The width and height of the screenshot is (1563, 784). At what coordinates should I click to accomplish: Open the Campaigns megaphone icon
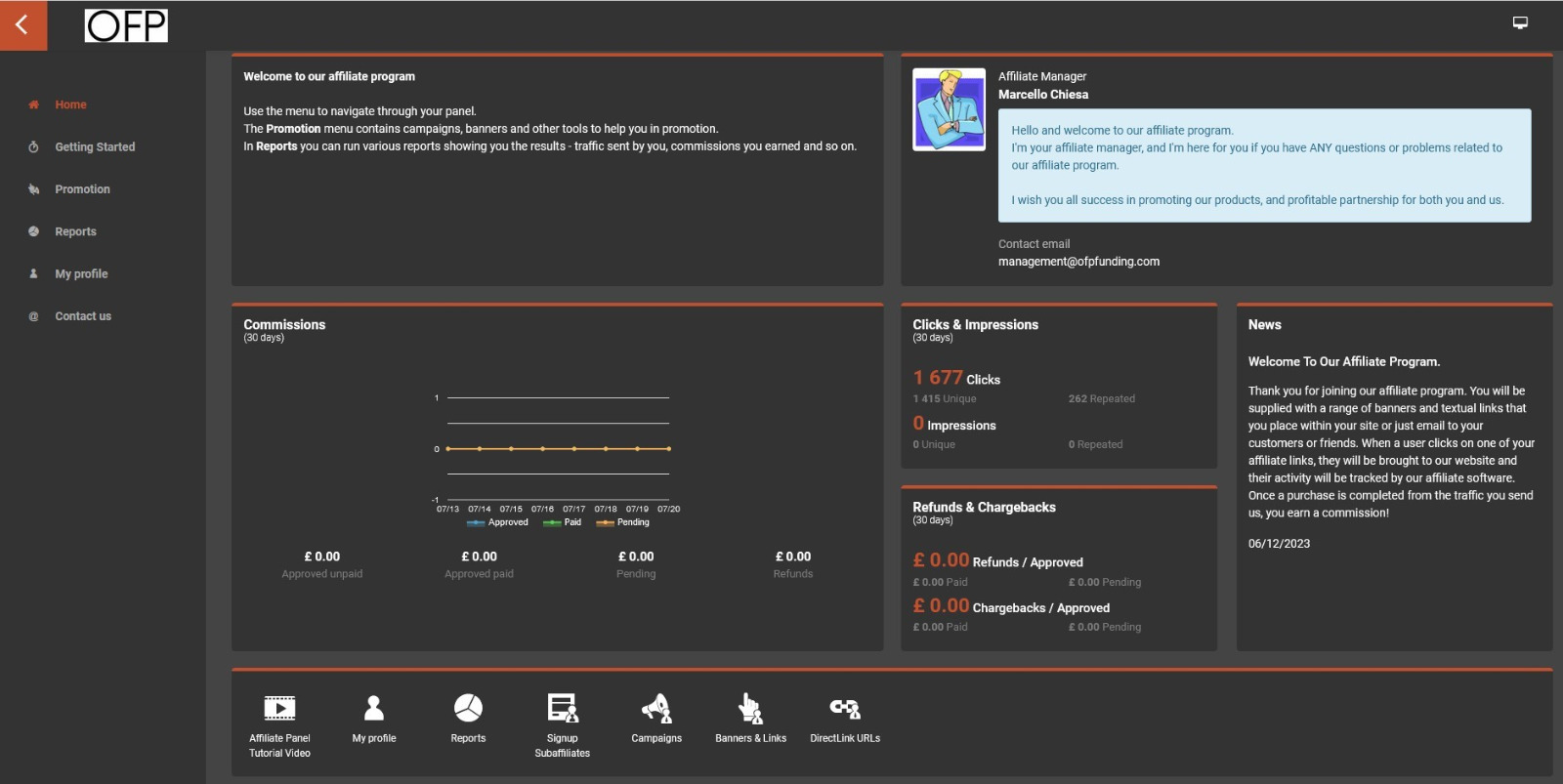click(656, 709)
